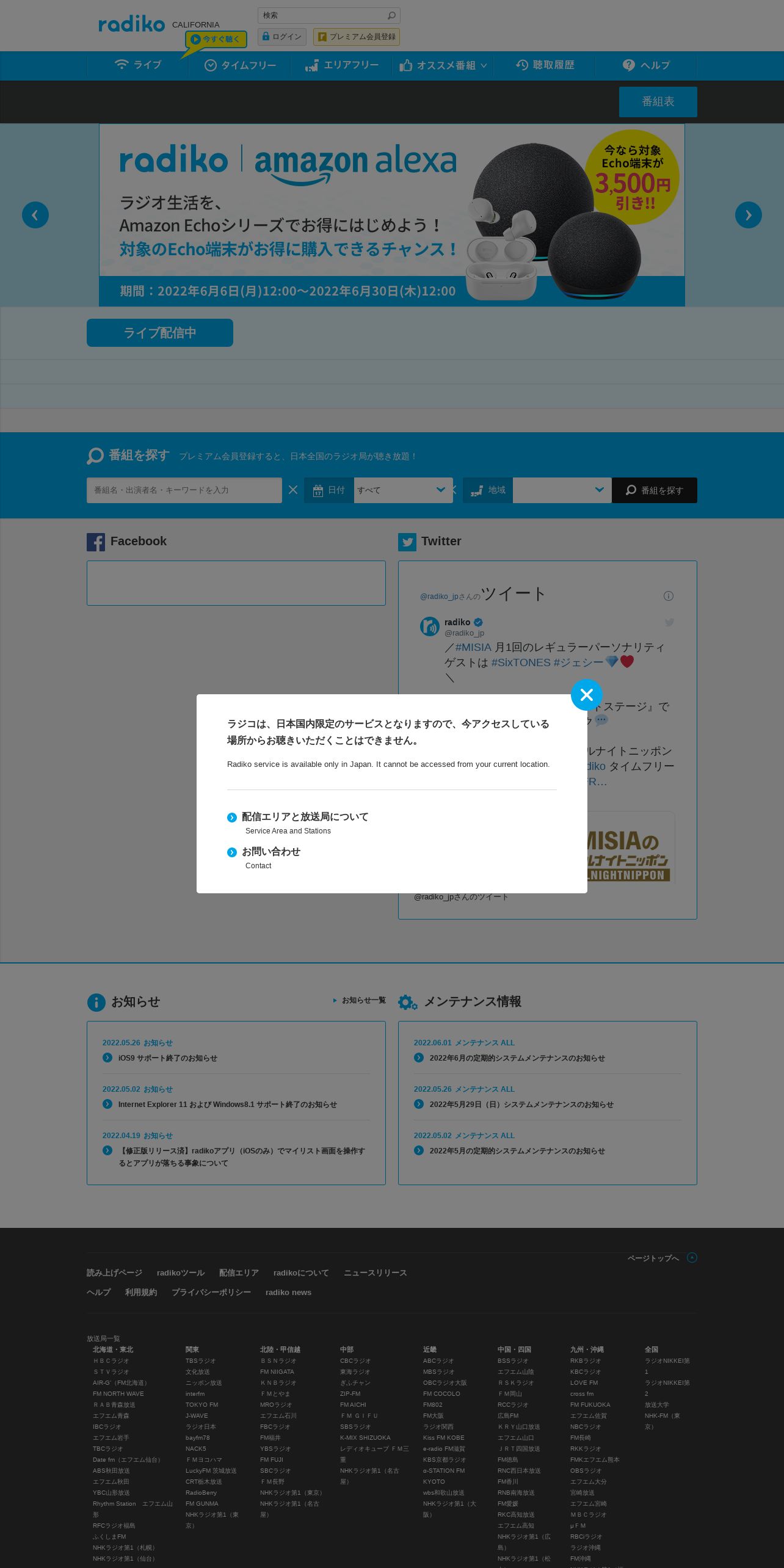Open the 日付 すべて dropdown
This screenshot has width=784, height=1568.
(403, 490)
